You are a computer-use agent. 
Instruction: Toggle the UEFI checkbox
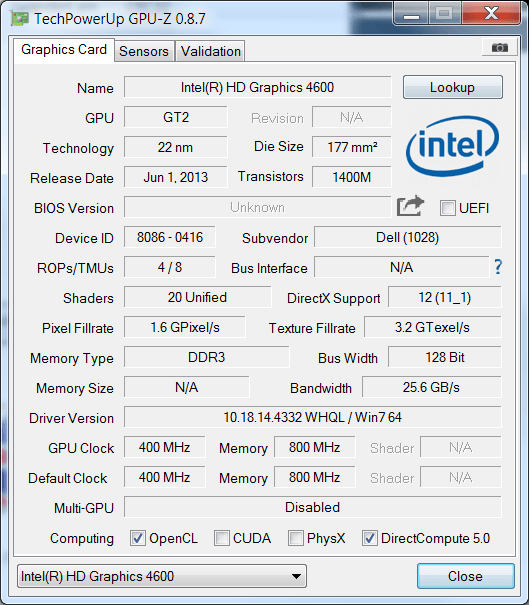[x=448, y=208]
